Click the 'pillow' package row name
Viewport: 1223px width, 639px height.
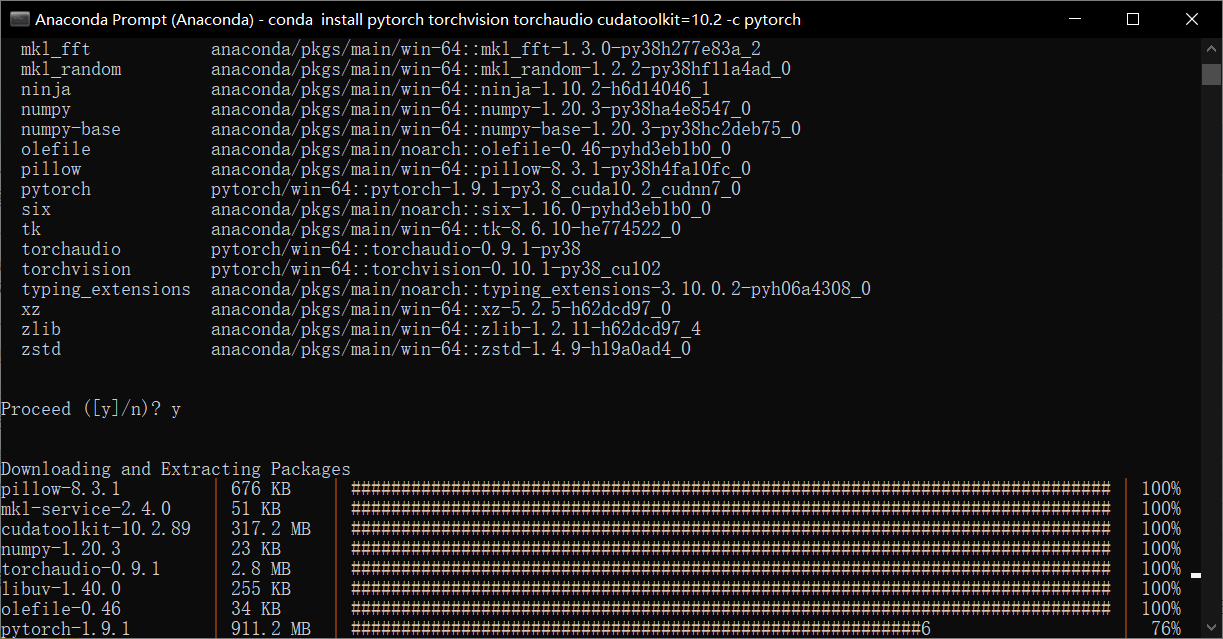click(51, 169)
